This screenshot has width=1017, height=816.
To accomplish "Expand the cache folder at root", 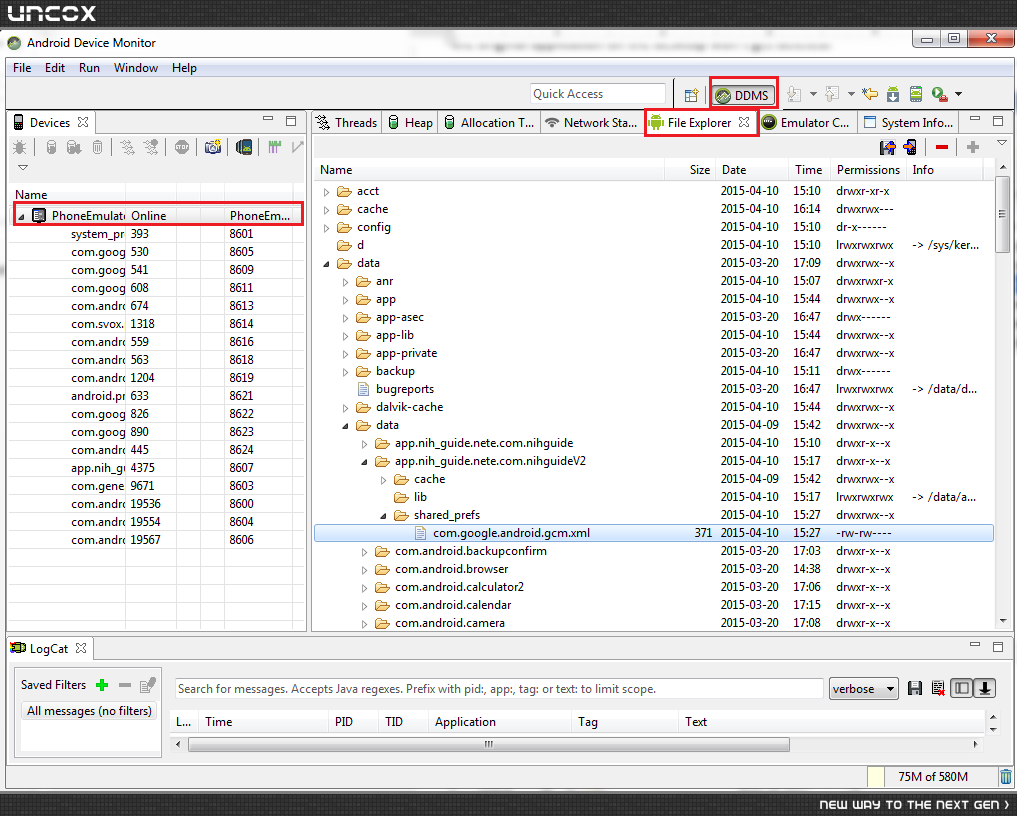I will (326, 210).
